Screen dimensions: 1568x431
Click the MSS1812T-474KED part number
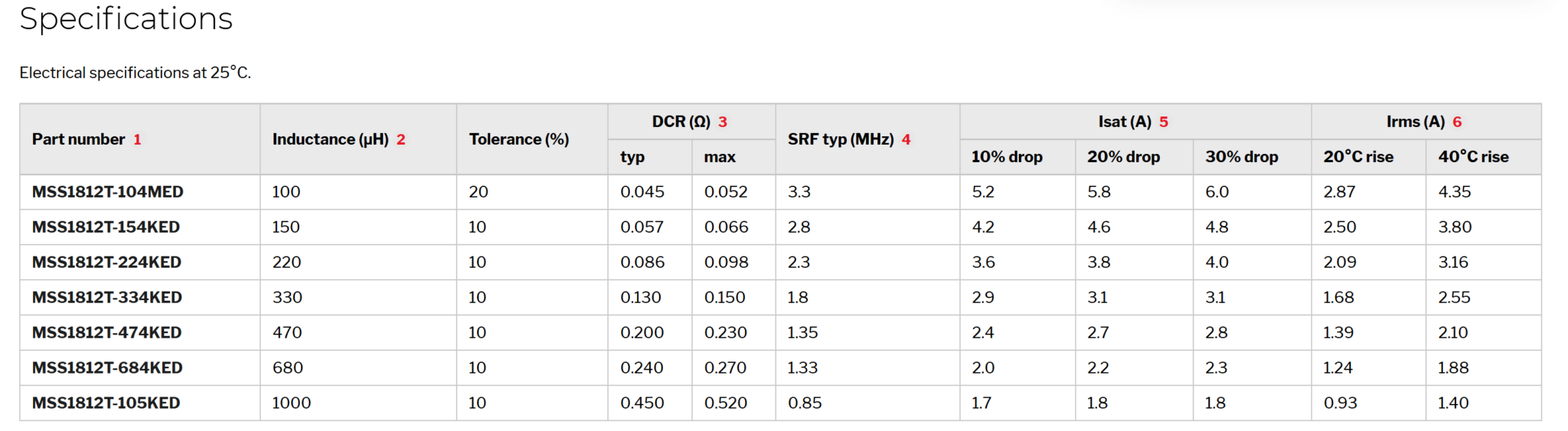pos(106,332)
